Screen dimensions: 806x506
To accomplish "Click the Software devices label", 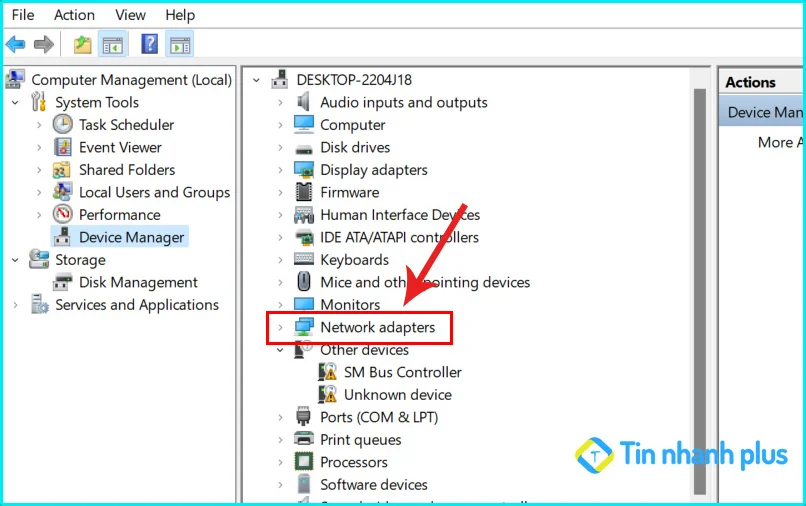I will click(x=374, y=484).
